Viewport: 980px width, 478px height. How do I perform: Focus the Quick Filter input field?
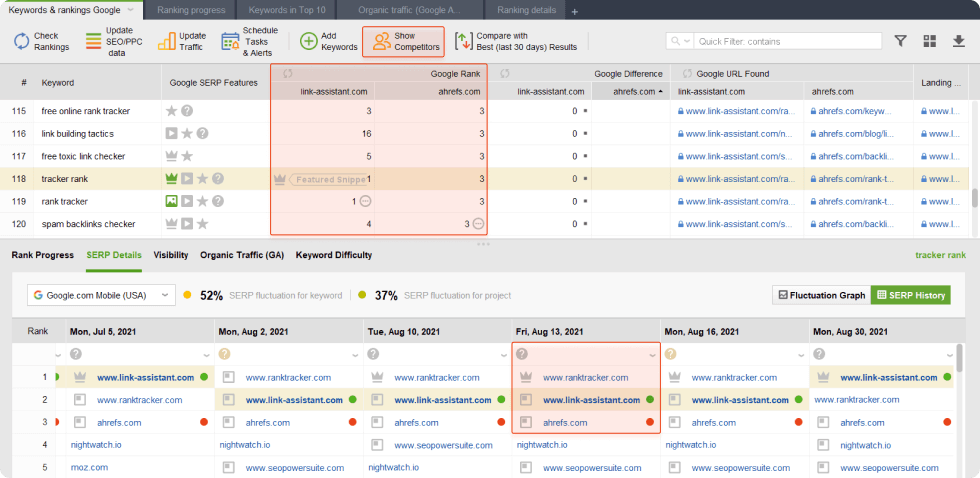click(x=788, y=41)
